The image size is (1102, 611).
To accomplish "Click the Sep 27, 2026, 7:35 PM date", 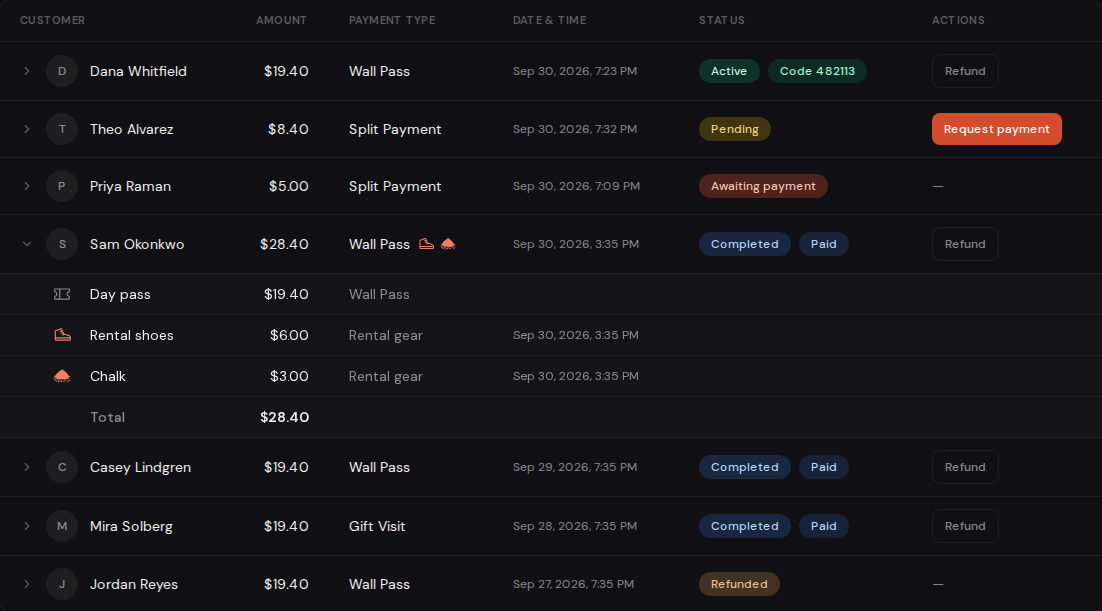I will 573,584.
